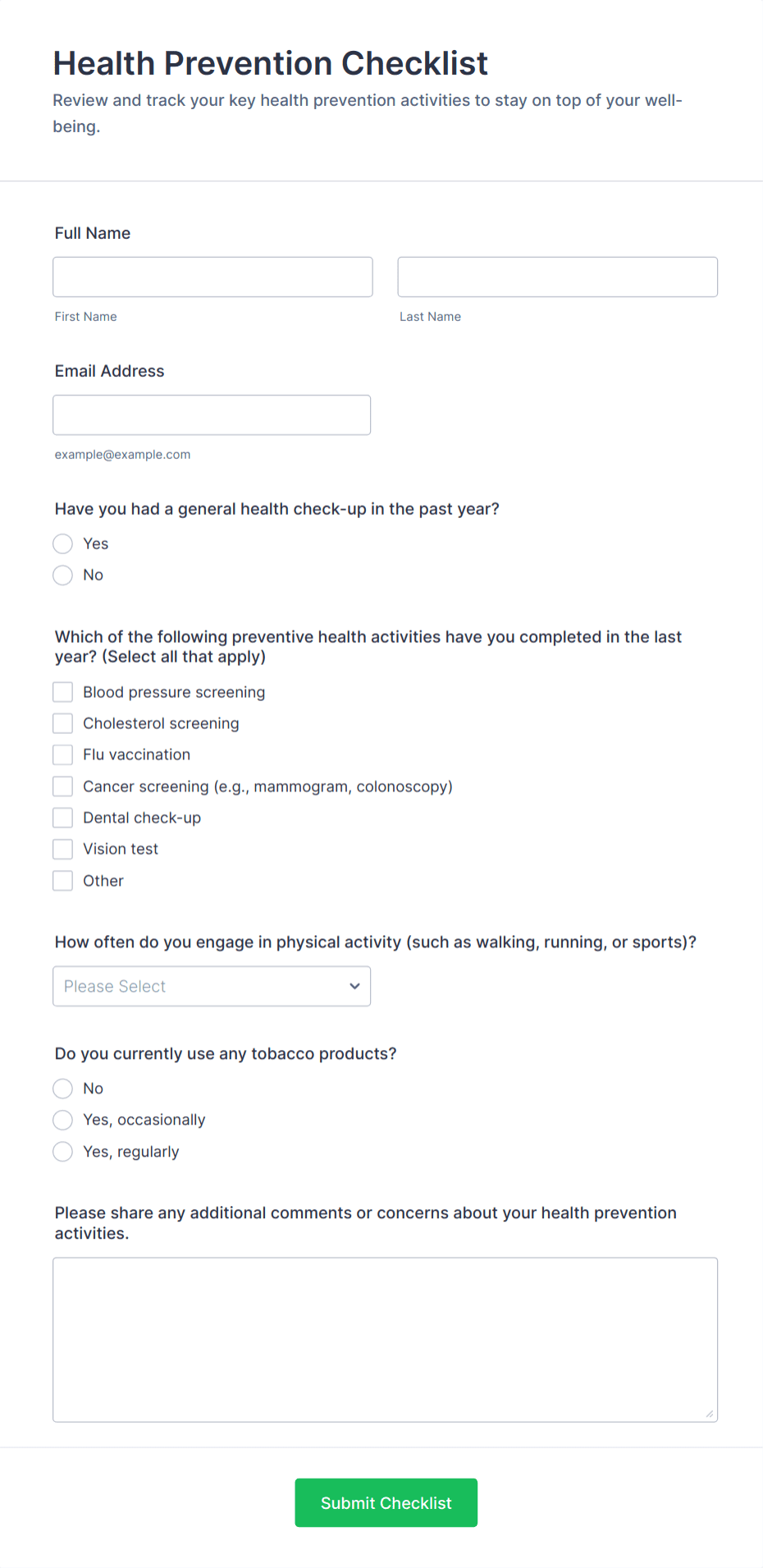Focus the Email Address field
Viewport: 763px width, 1568px height.
click(x=211, y=415)
